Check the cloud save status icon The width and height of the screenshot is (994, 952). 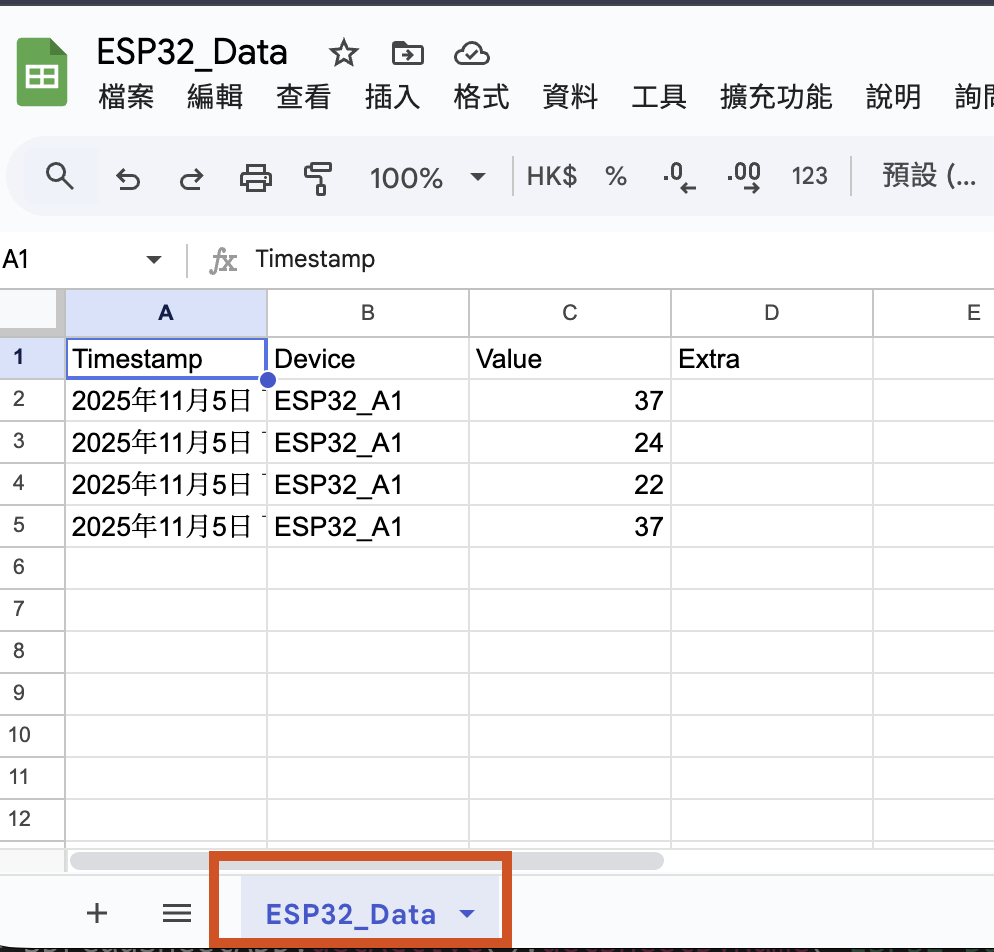470,53
